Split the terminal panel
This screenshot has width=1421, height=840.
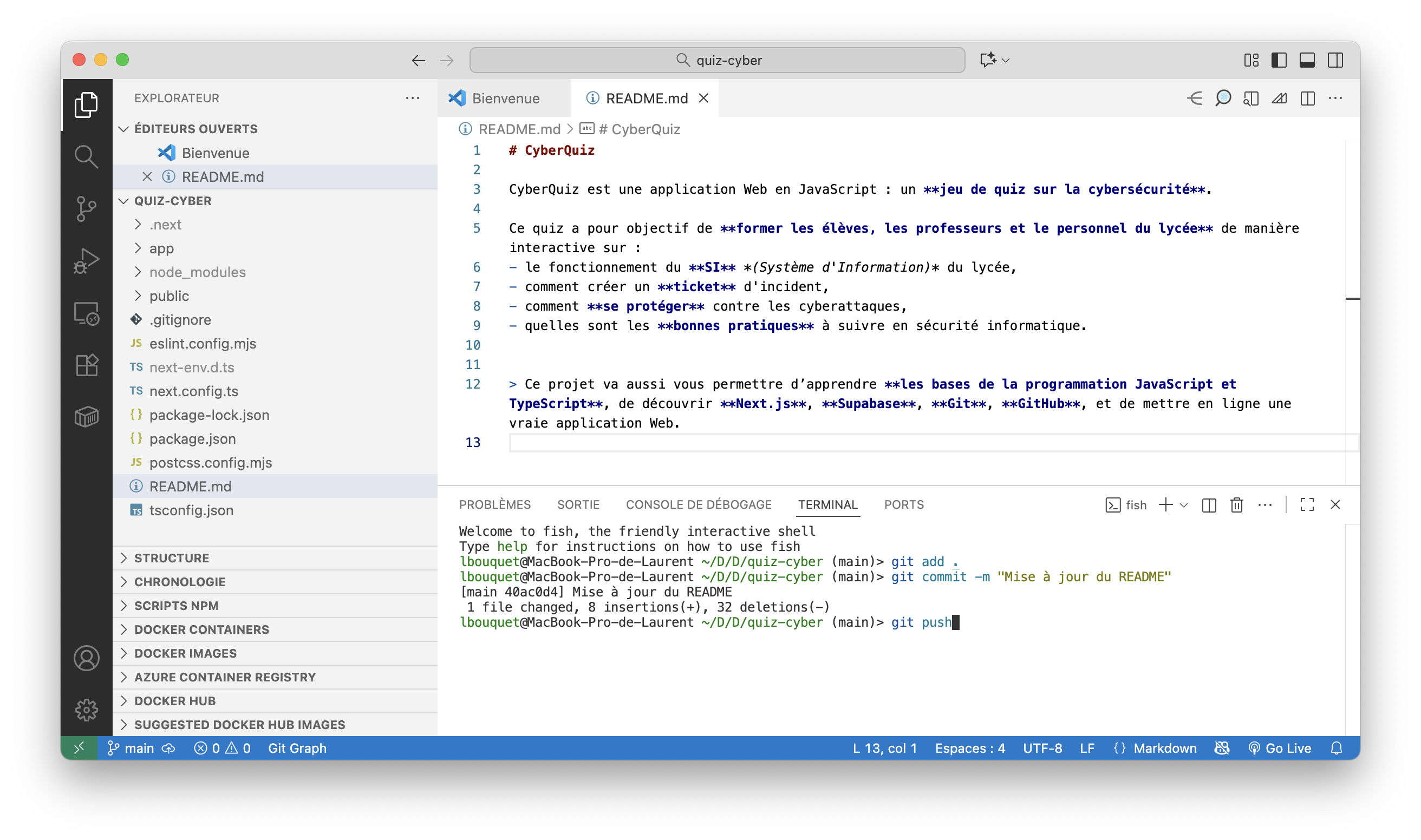pyautogui.click(x=1209, y=504)
